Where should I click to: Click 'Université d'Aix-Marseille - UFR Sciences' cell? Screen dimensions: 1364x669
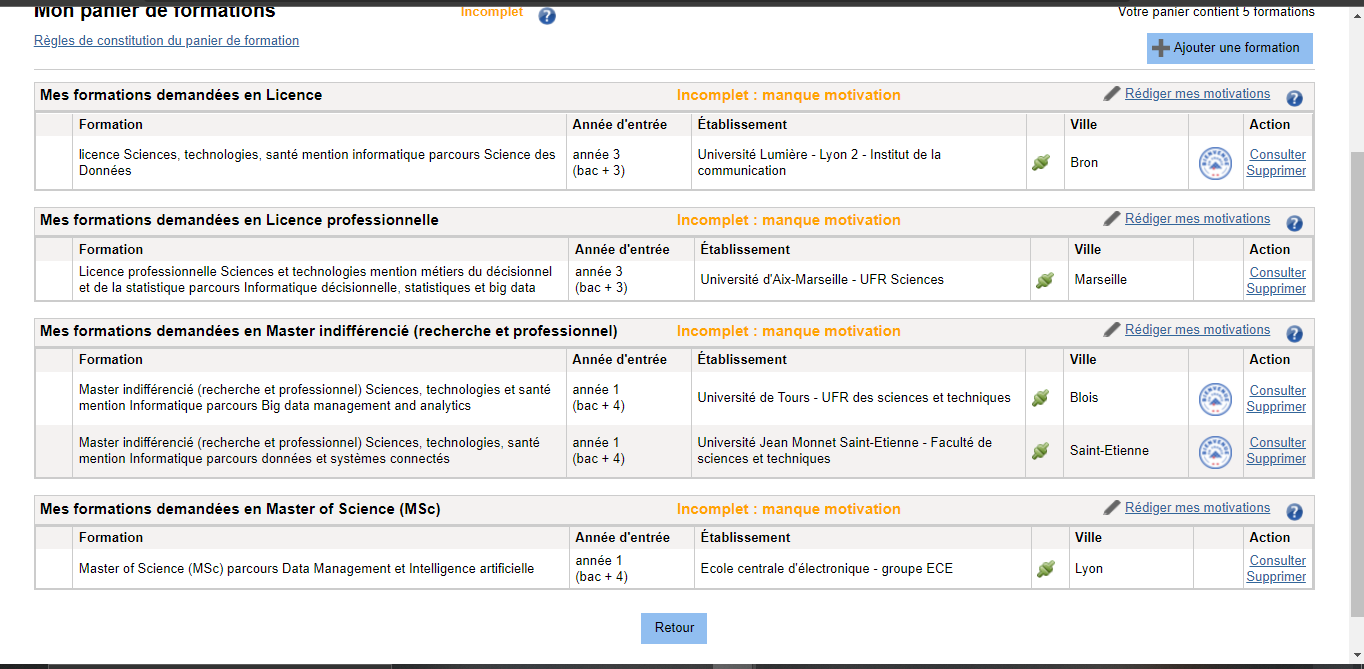pos(864,280)
